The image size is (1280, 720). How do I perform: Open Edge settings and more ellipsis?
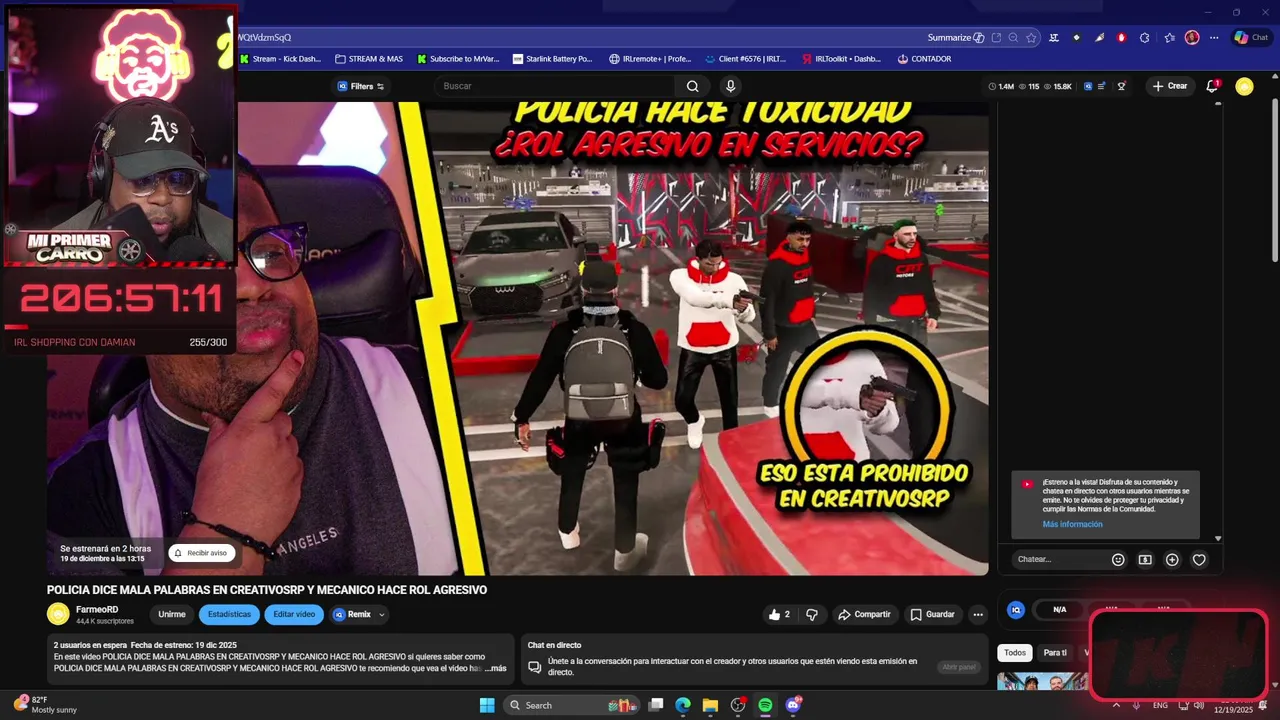pyautogui.click(x=1214, y=38)
